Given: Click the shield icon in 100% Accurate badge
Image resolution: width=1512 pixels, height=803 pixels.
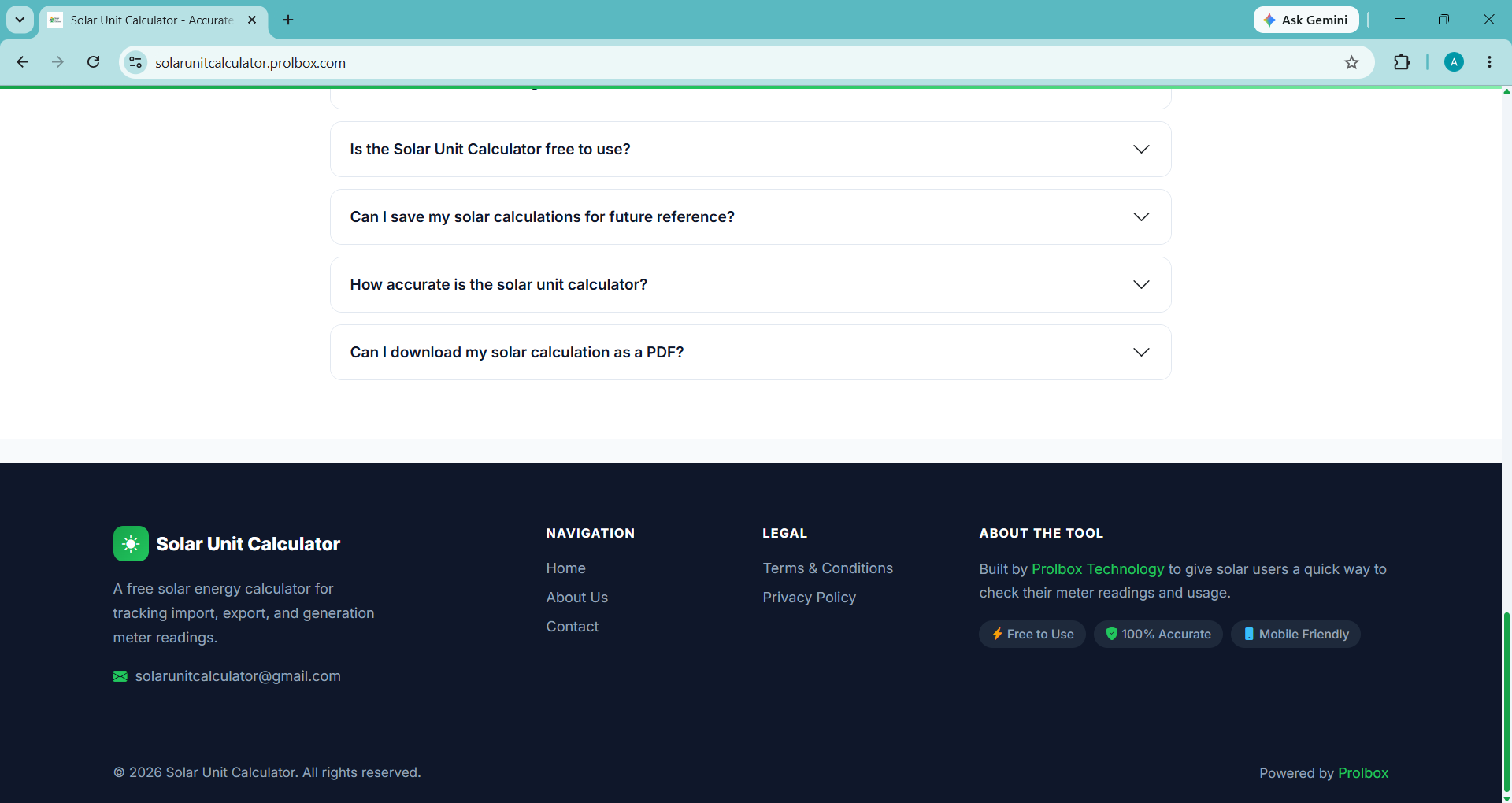Looking at the screenshot, I should coord(1111,634).
